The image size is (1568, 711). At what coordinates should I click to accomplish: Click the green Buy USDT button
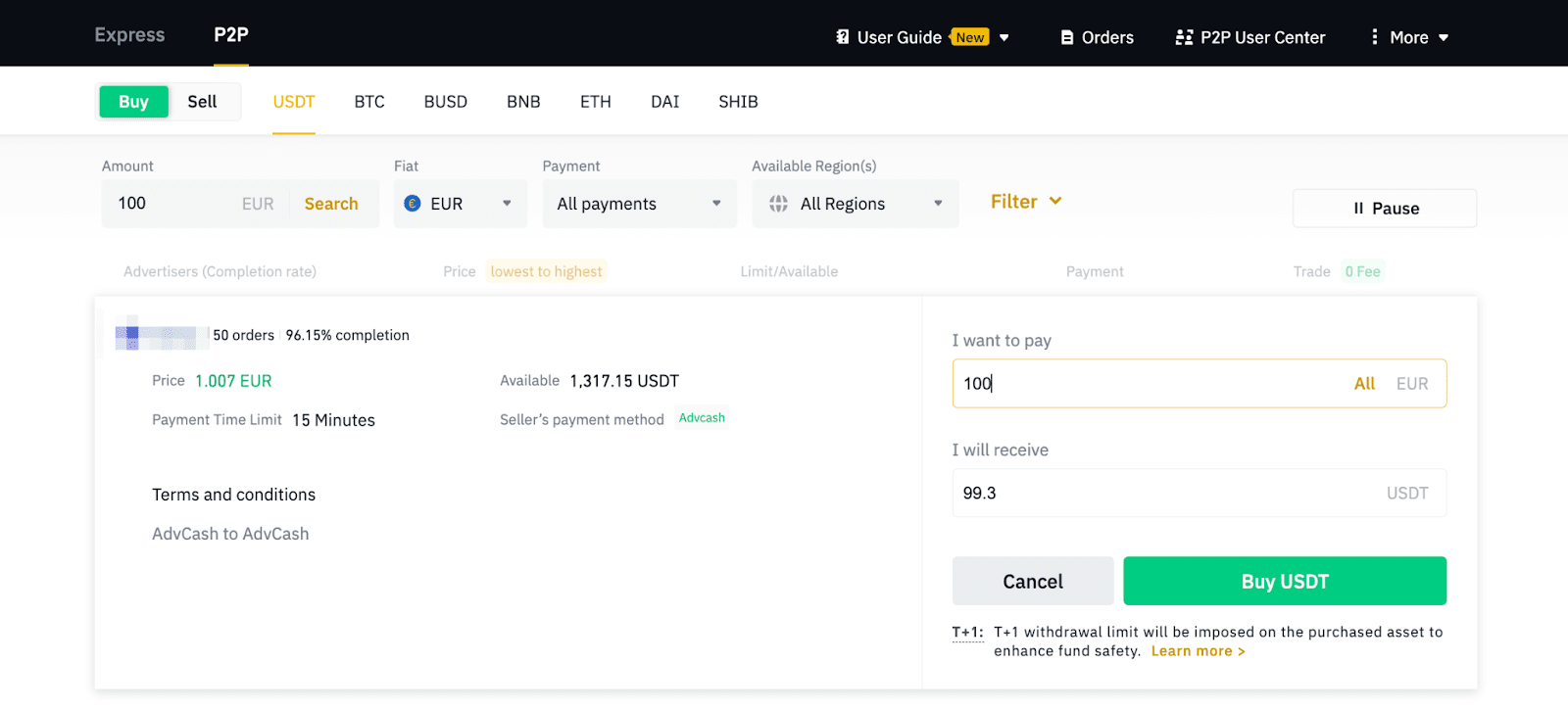pos(1284,581)
